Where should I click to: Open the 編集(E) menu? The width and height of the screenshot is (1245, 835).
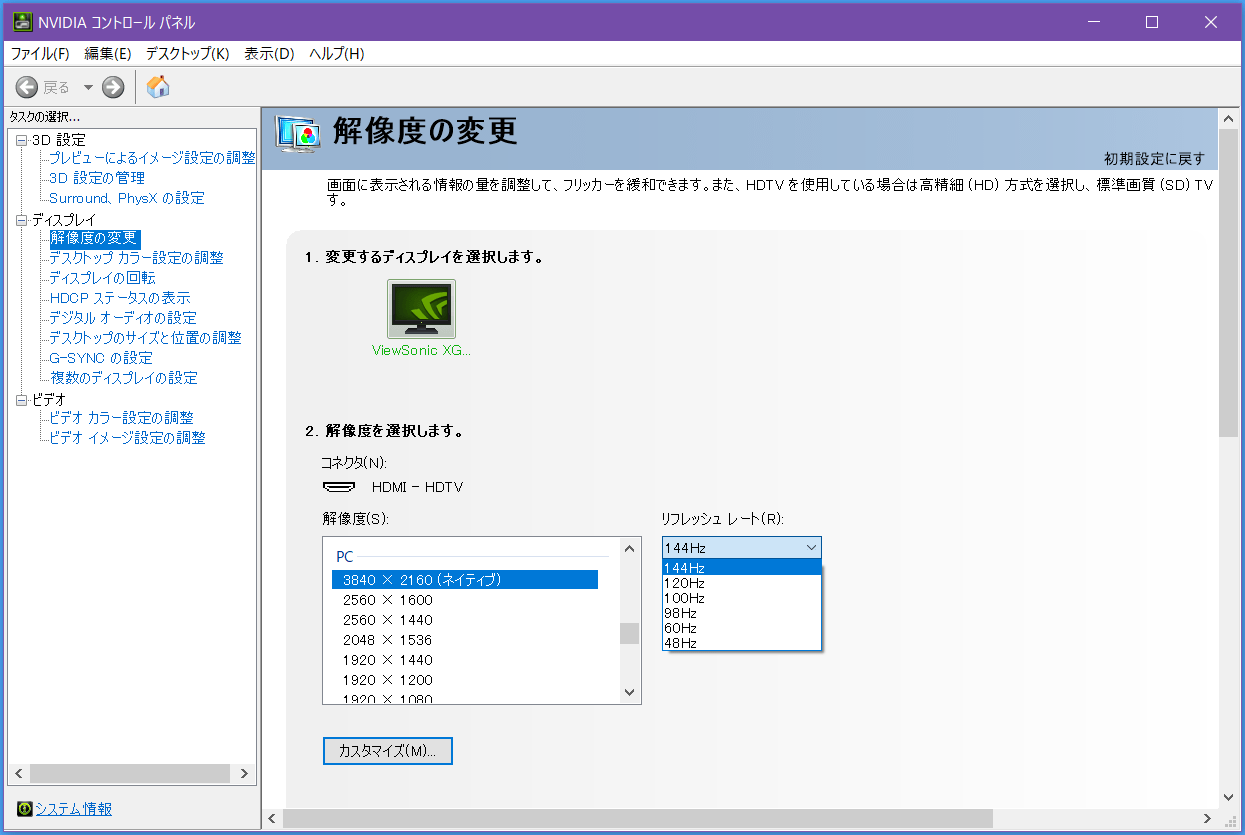pyautogui.click(x=108, y=53)
